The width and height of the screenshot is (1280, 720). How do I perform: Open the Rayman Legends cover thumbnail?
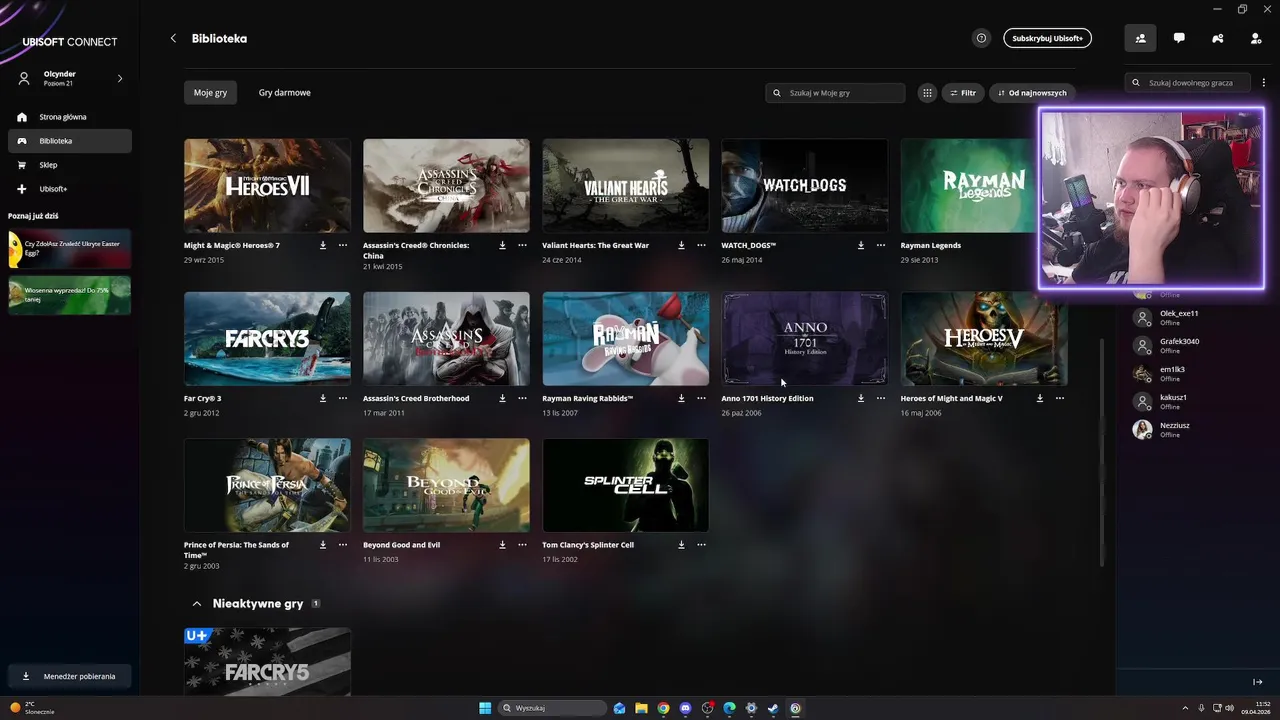pyautogui.click(x=968, y=185)
